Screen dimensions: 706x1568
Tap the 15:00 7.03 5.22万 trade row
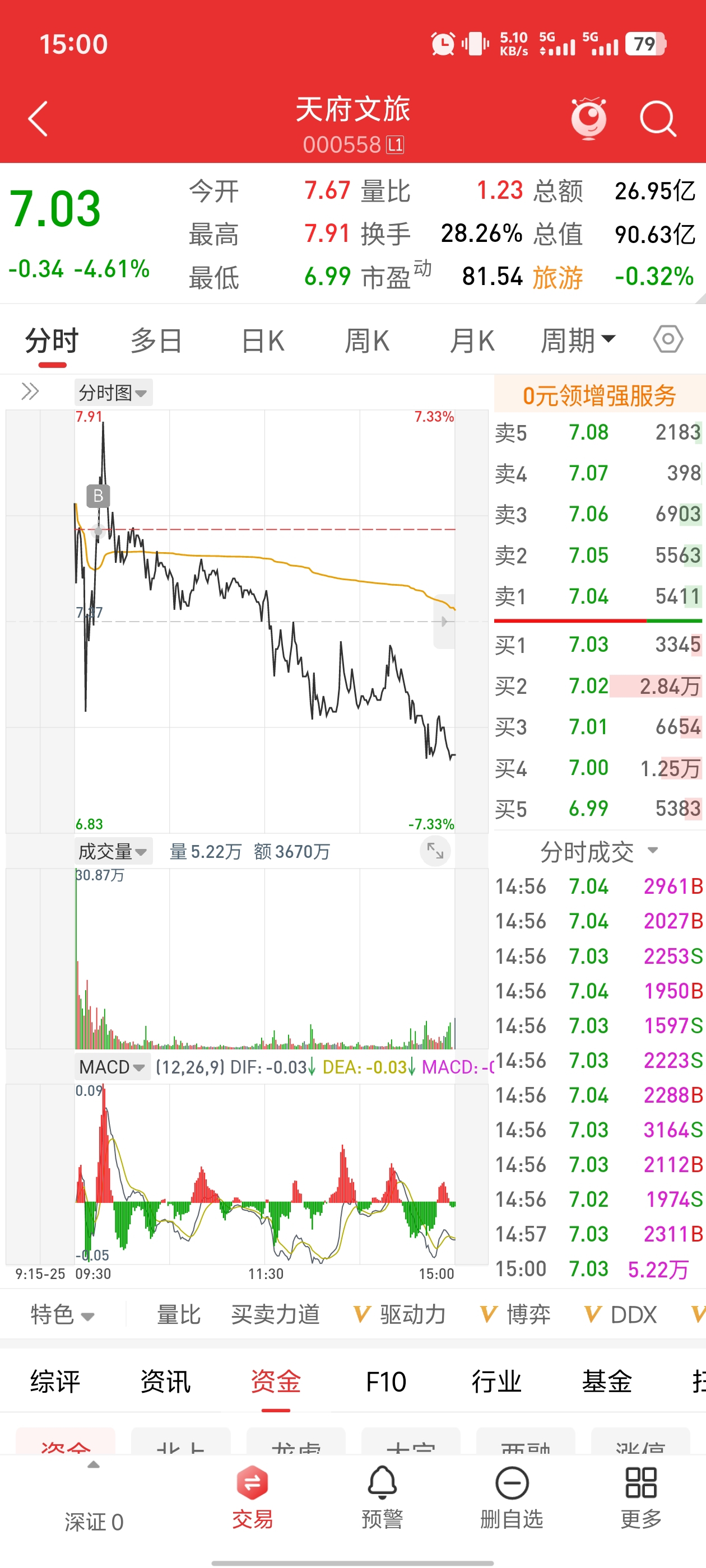point(600,1269)
